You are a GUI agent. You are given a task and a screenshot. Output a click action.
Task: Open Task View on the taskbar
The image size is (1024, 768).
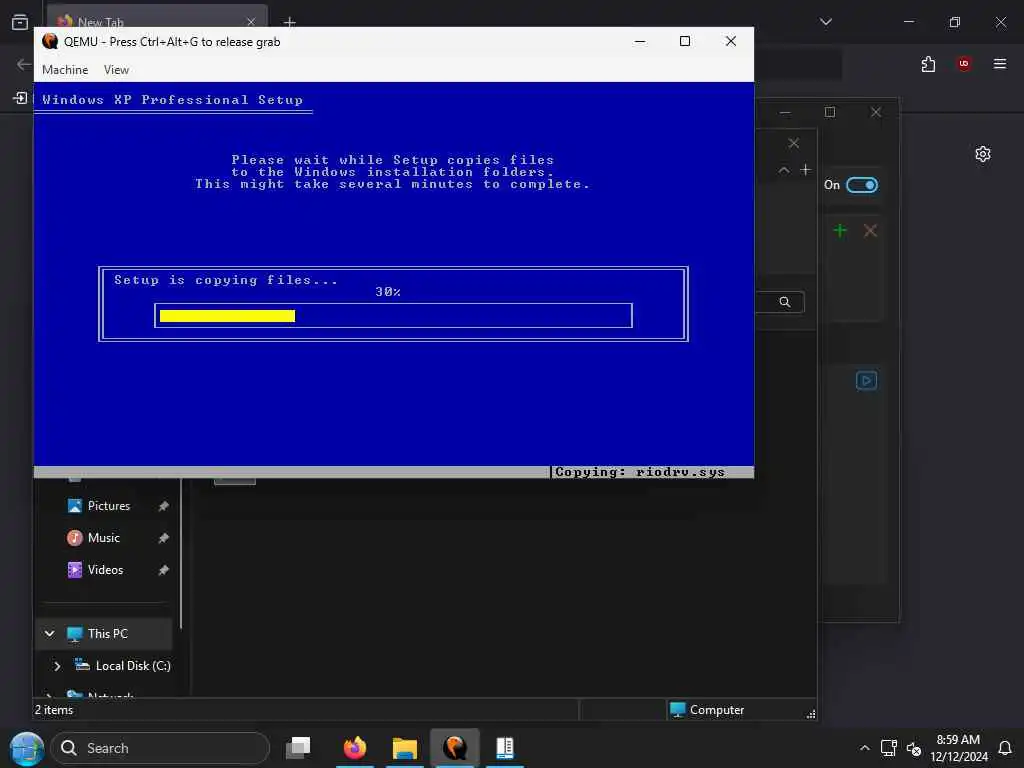tap(298, 748)
